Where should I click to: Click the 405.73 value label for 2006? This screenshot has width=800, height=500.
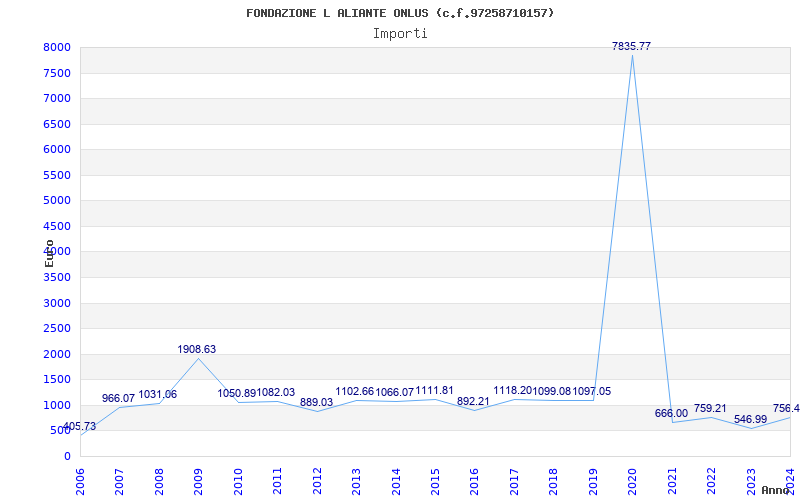click(x=79, y=427)
